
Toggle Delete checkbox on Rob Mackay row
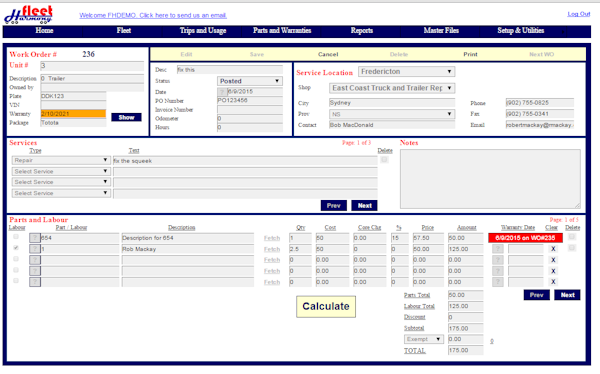[572, 248]
